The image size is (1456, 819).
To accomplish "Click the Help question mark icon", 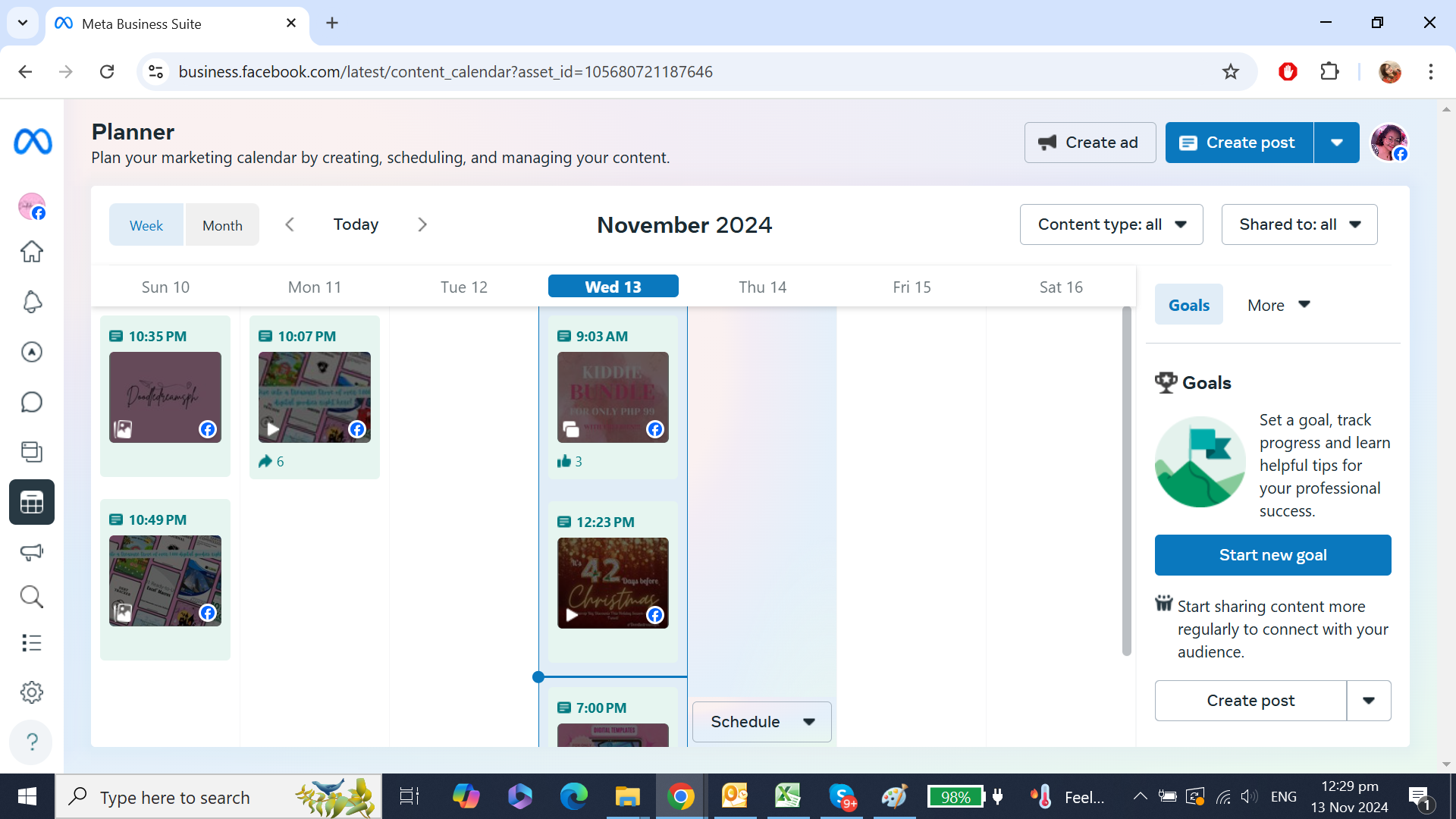I will pyautogui.click(x=32, y=741).
